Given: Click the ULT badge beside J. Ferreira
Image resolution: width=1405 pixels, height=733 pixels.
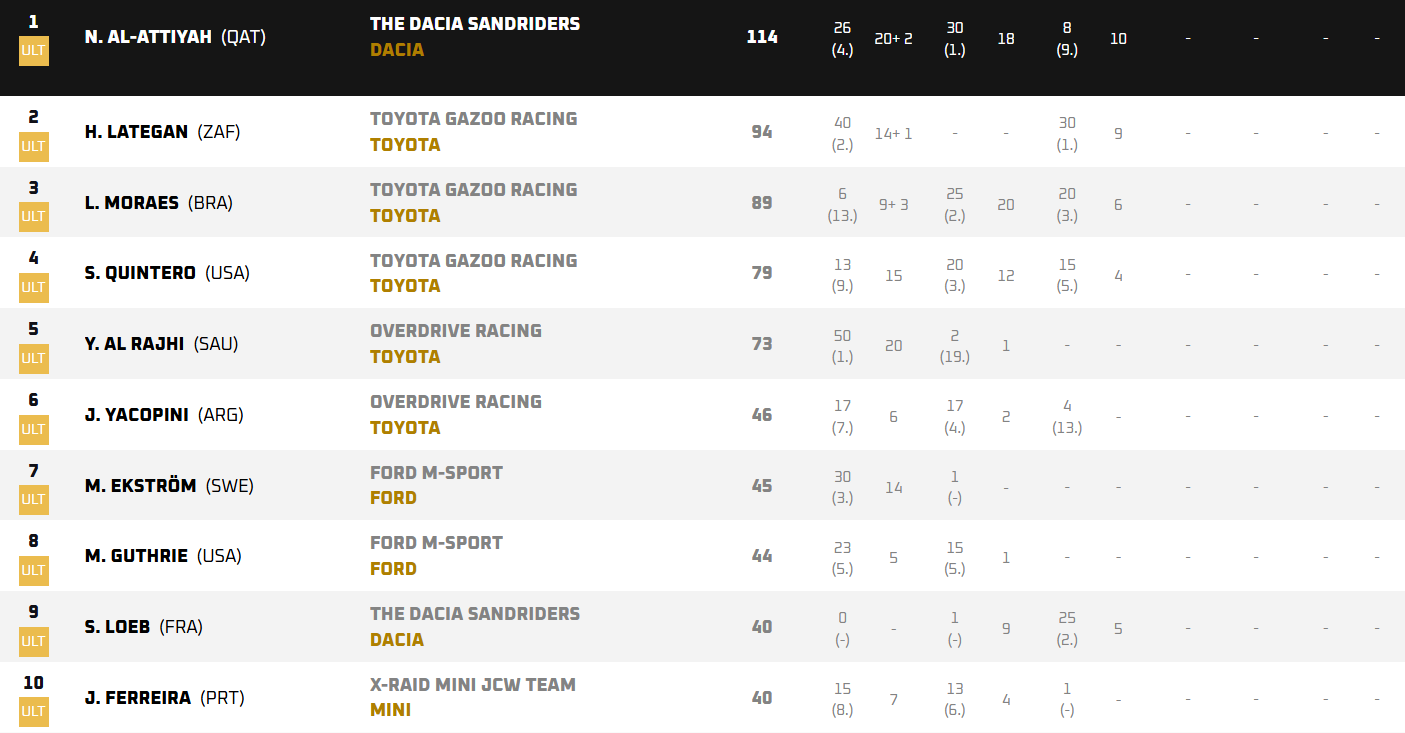Looking at the screenshot, I should coord(33,711).
